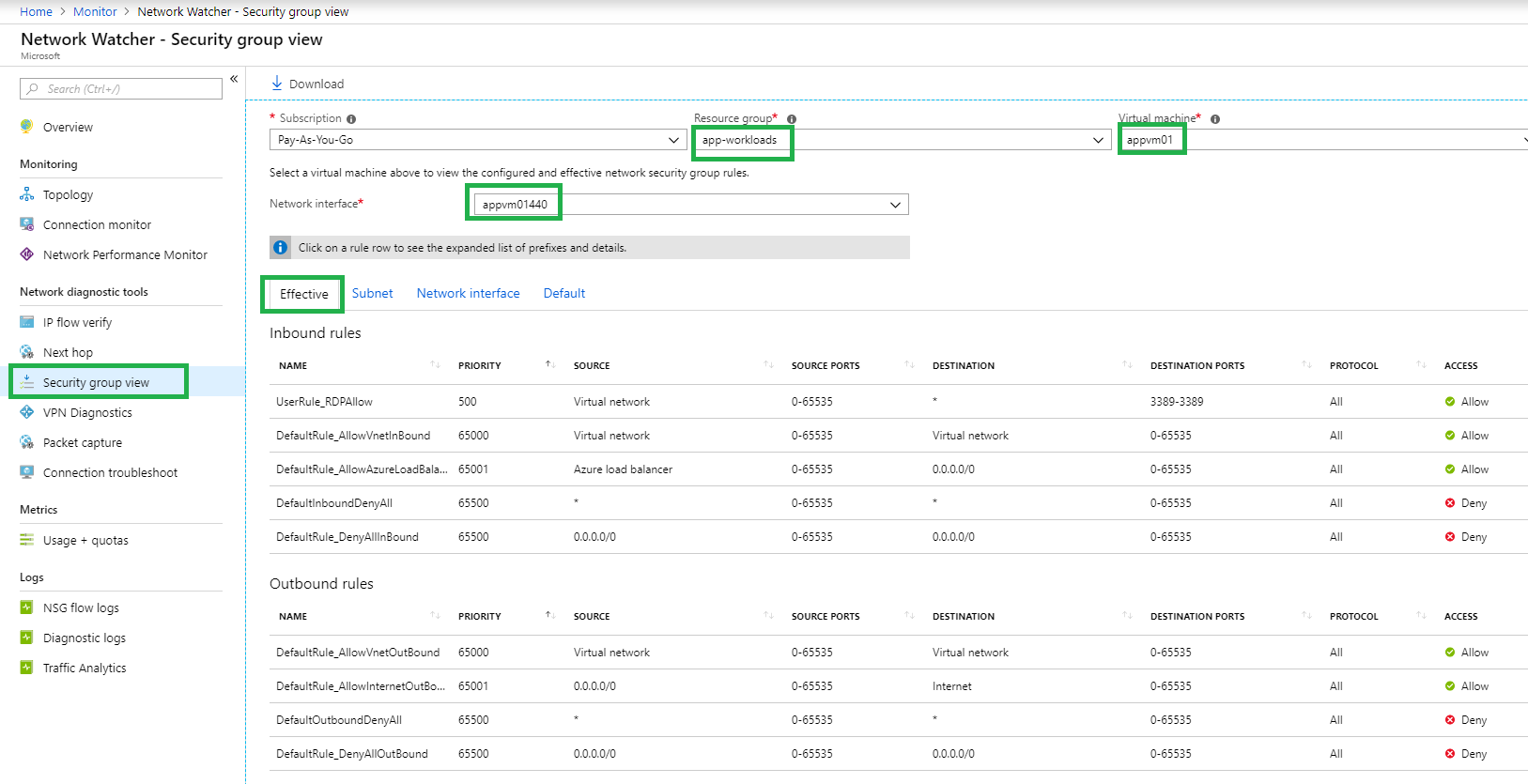
Task: Click the VPN Diagnostics icon
Action: click(26, 412)
